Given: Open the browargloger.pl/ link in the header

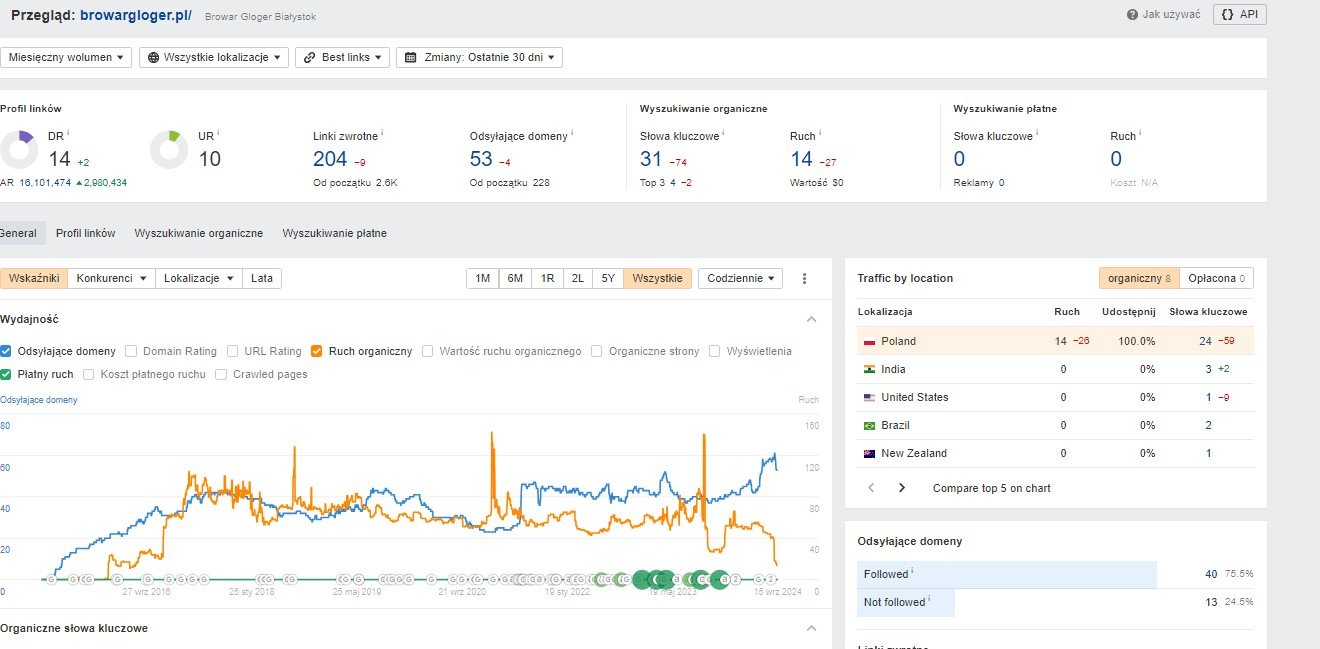Looking at the screenshot, I should pyautogui.click(x=136, y=16).
